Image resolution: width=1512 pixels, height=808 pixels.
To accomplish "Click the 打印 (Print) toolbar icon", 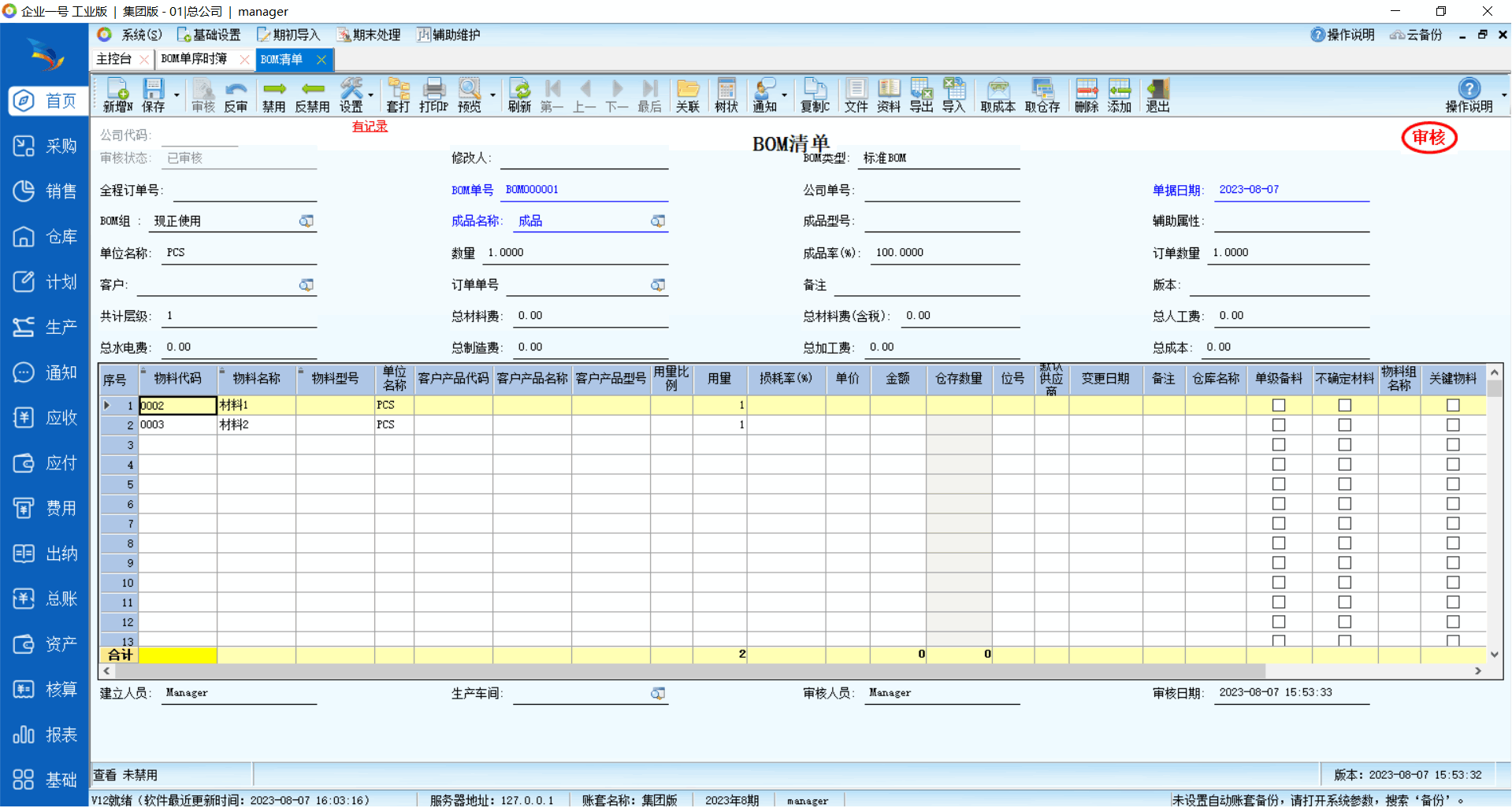I will click(x=433, y=95).
